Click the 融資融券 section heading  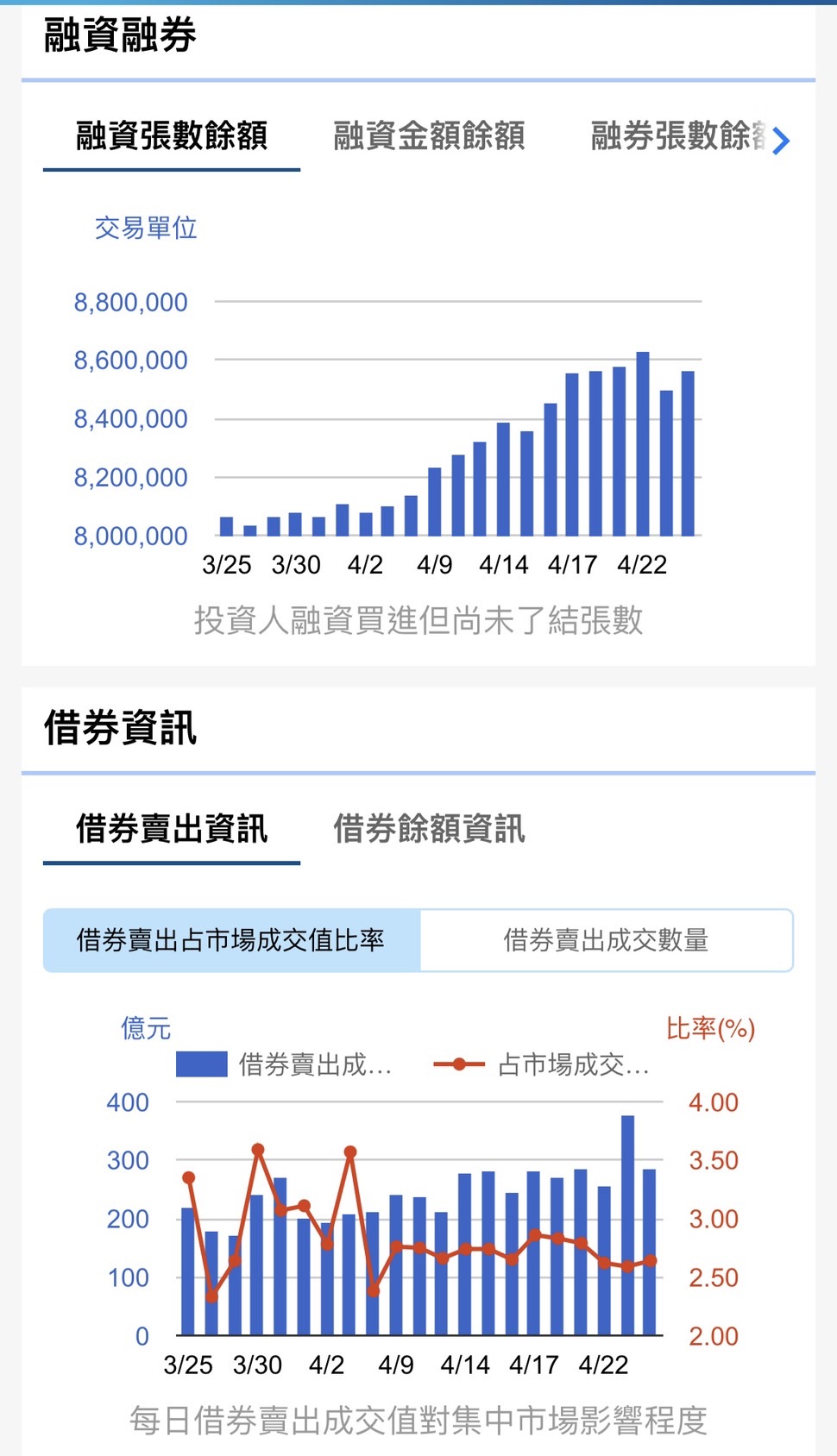[x=120, y=35]
